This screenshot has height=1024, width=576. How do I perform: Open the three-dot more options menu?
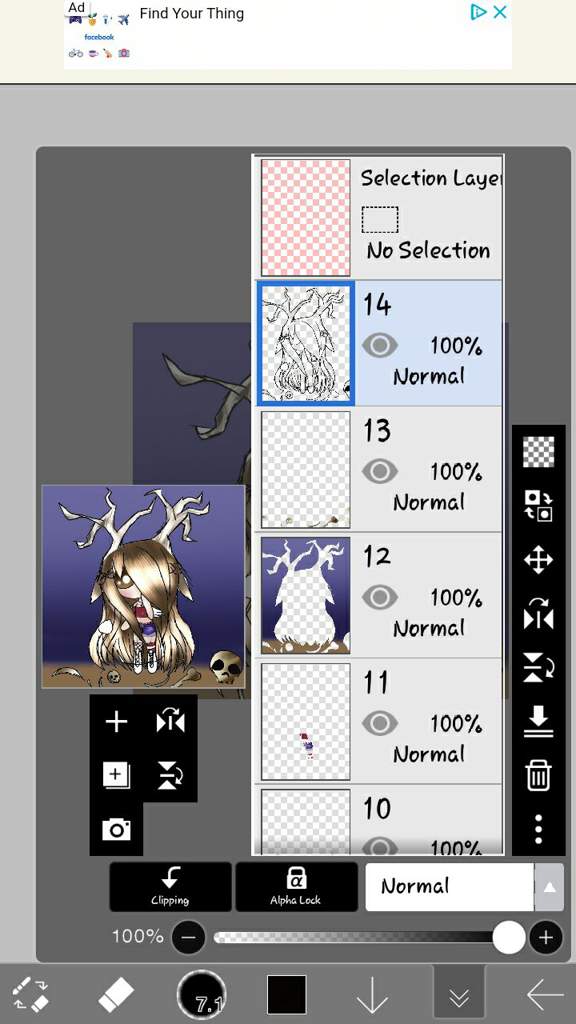pos(538,828)
